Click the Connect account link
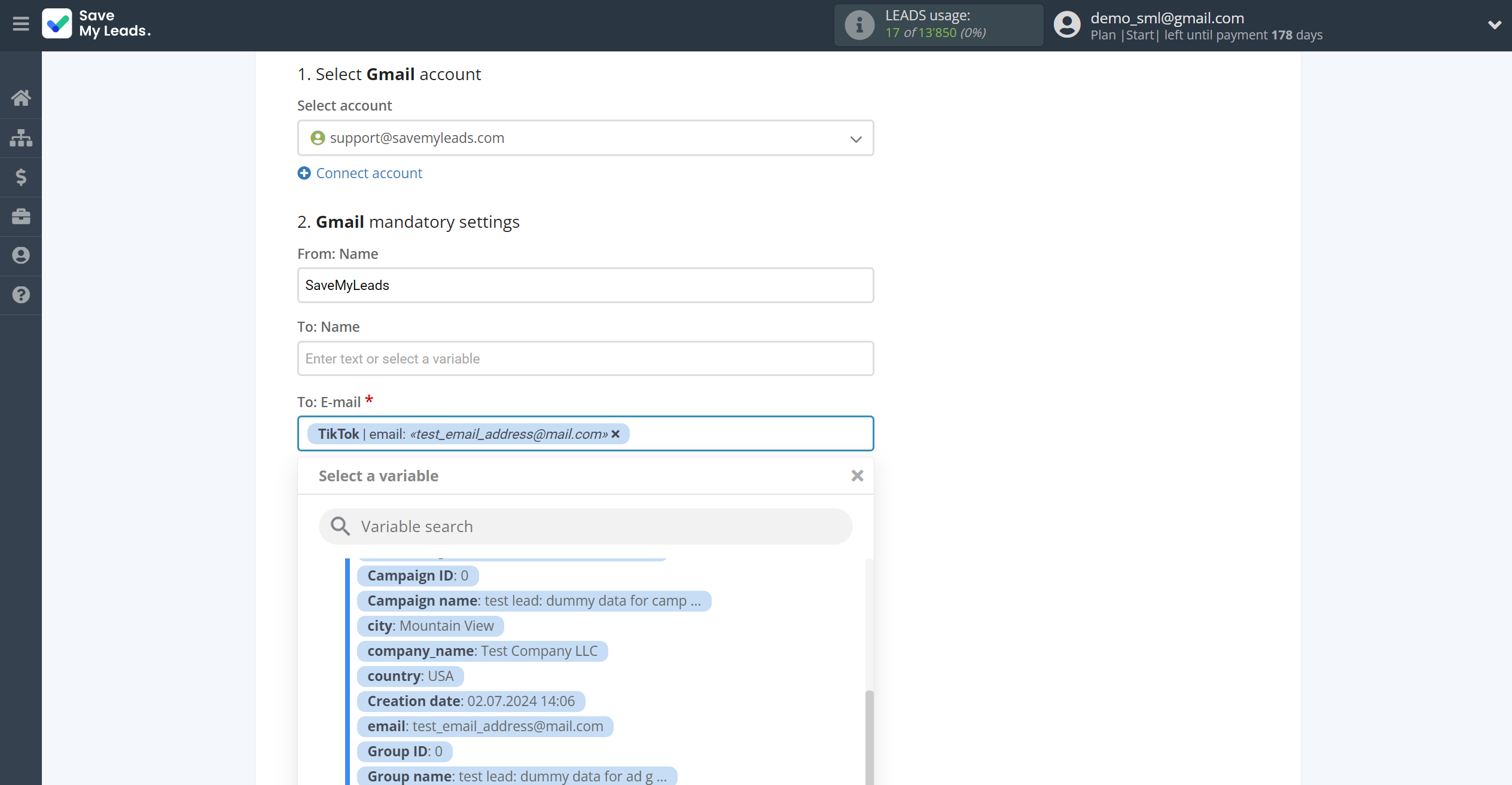 (360, 173)
